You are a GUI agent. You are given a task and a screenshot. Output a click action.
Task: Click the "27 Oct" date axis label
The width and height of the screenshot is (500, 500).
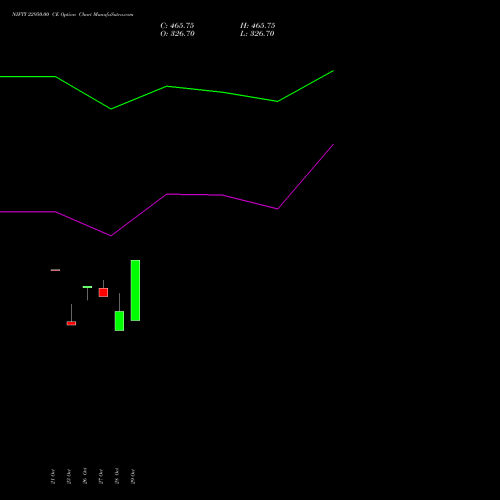click(x=101, y=476)
